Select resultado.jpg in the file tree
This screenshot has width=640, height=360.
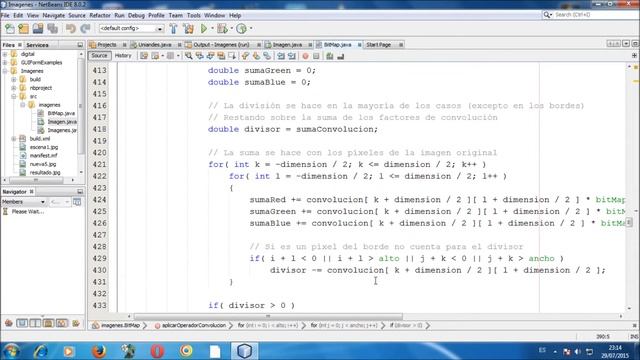coord(45,172)
